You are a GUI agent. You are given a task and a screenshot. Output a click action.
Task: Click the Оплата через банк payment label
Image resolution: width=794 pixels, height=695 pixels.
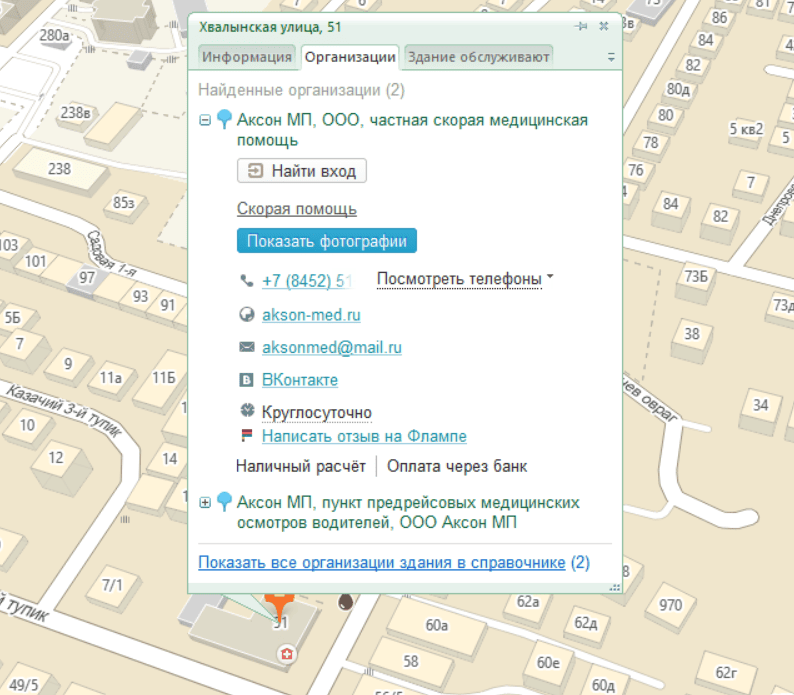[457, 466]
